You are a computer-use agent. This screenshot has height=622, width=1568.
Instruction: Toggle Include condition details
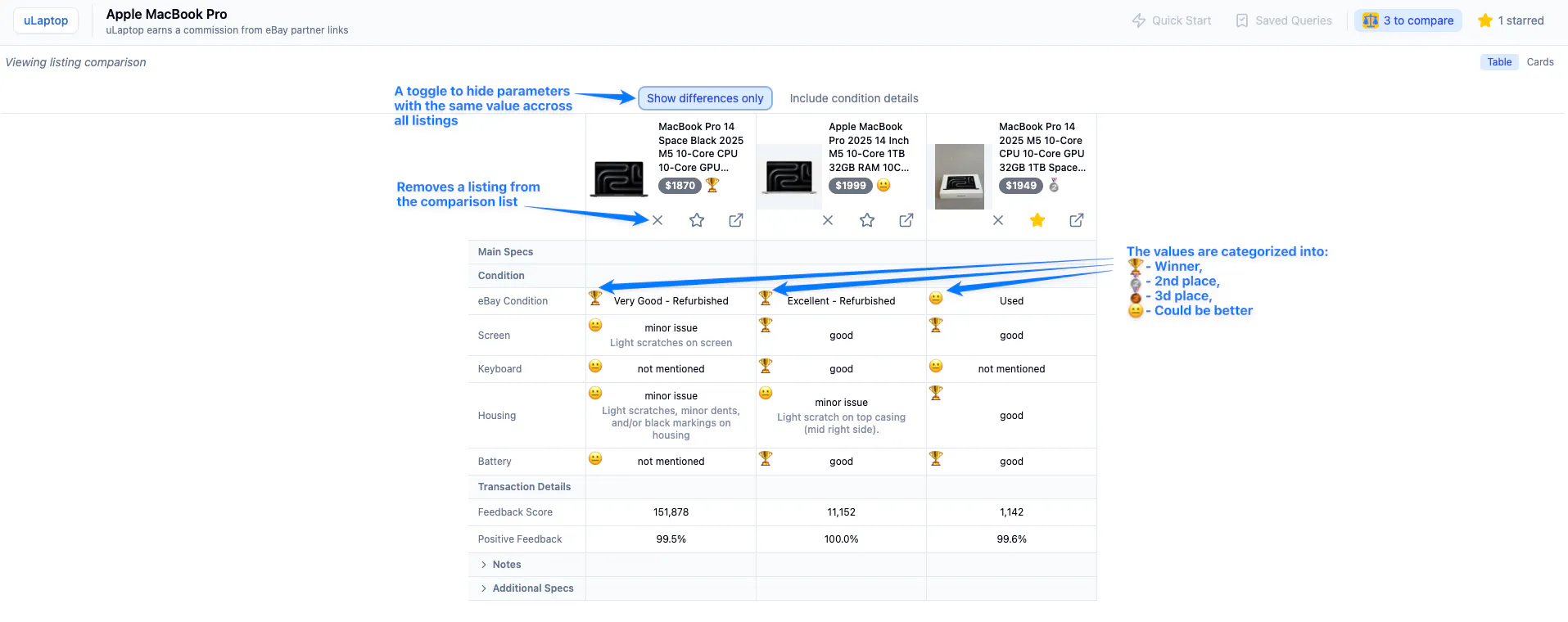point(854,98)
